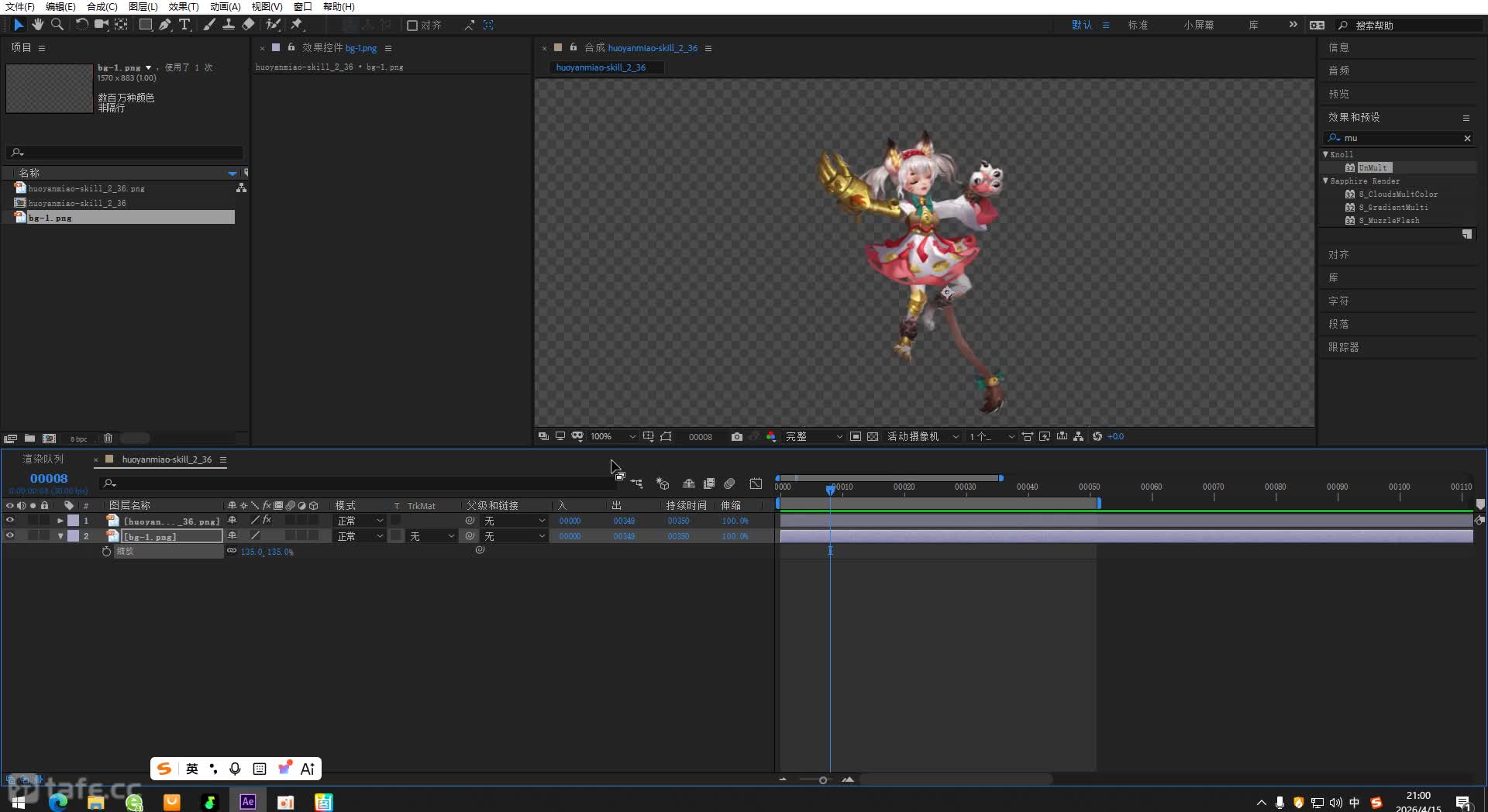Create a new folder in Project panel
The height and width of the screenshot is (812, 1488).
point(29,439)
